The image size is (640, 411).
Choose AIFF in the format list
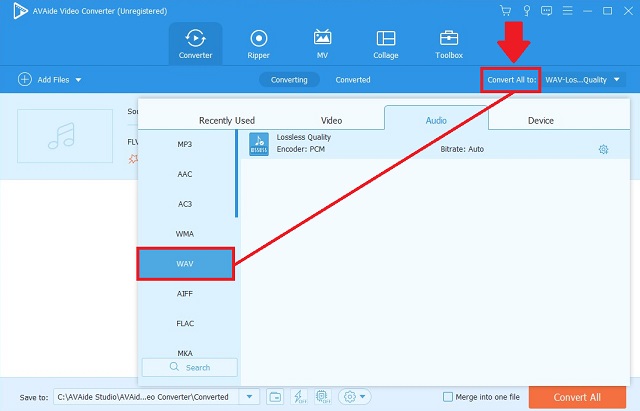click(x=185, y=293)
